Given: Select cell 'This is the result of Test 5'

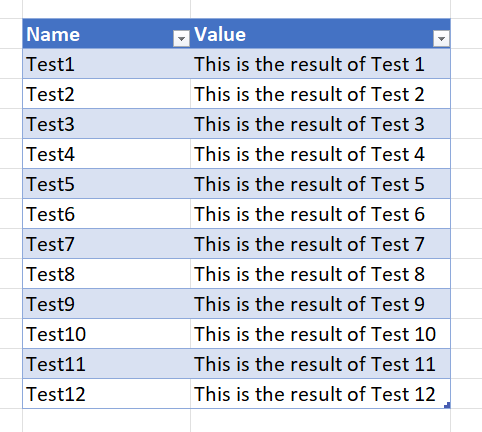Looking at the screenshot, I should point(320,184).
